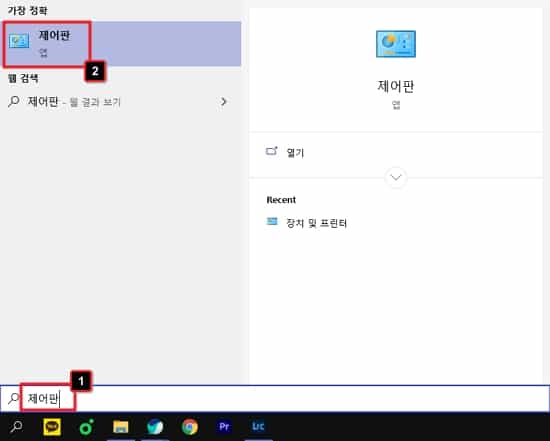Screen dimensions: 550x441
Task: Click the magnifier icon in search box
Action: point(13,399)
